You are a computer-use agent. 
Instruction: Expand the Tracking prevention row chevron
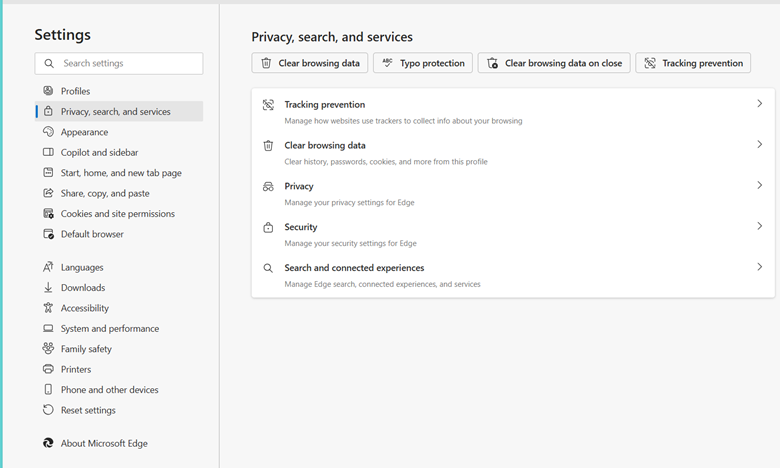point(759,104)
